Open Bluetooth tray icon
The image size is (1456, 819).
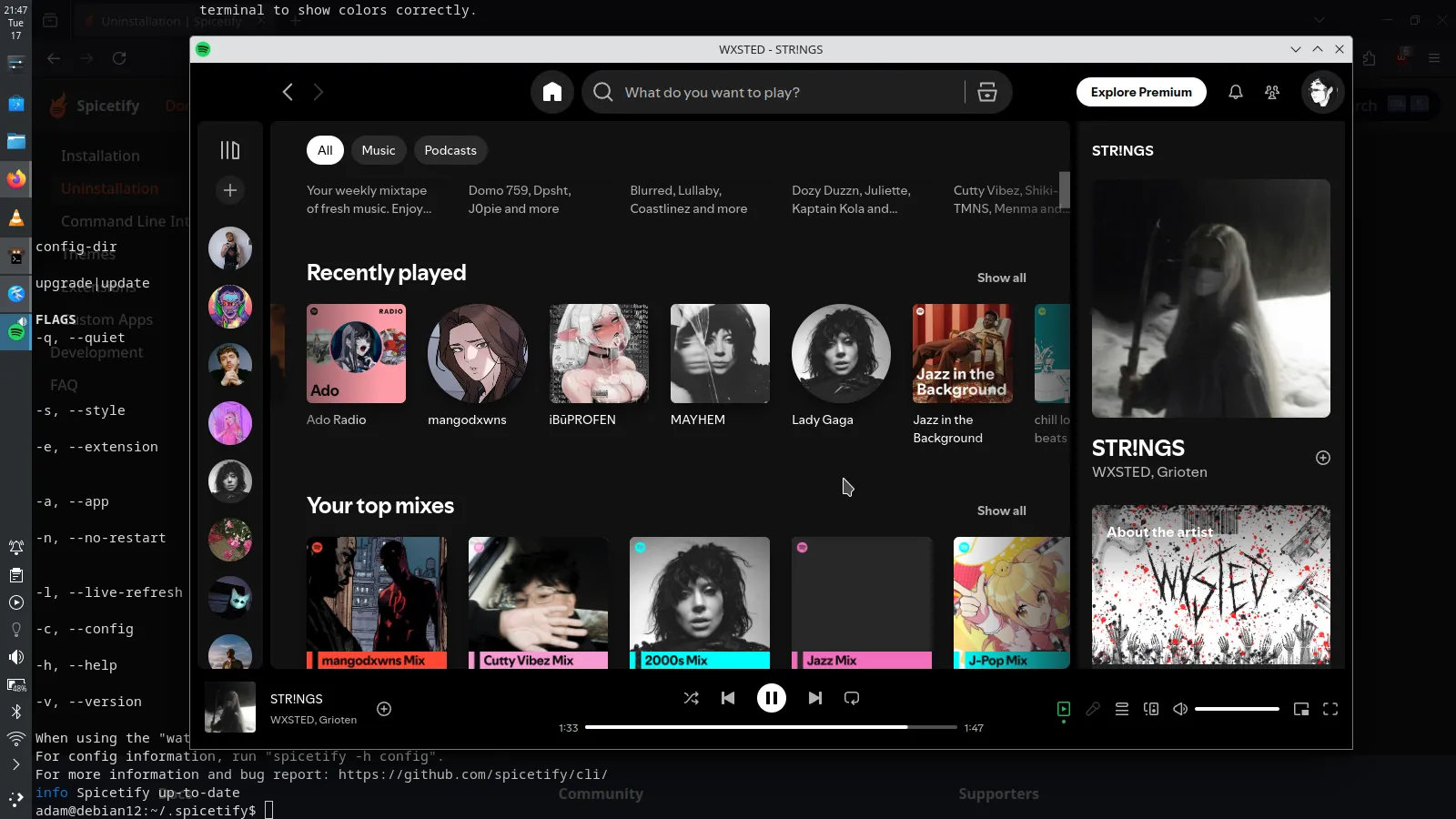click(16, 712)
